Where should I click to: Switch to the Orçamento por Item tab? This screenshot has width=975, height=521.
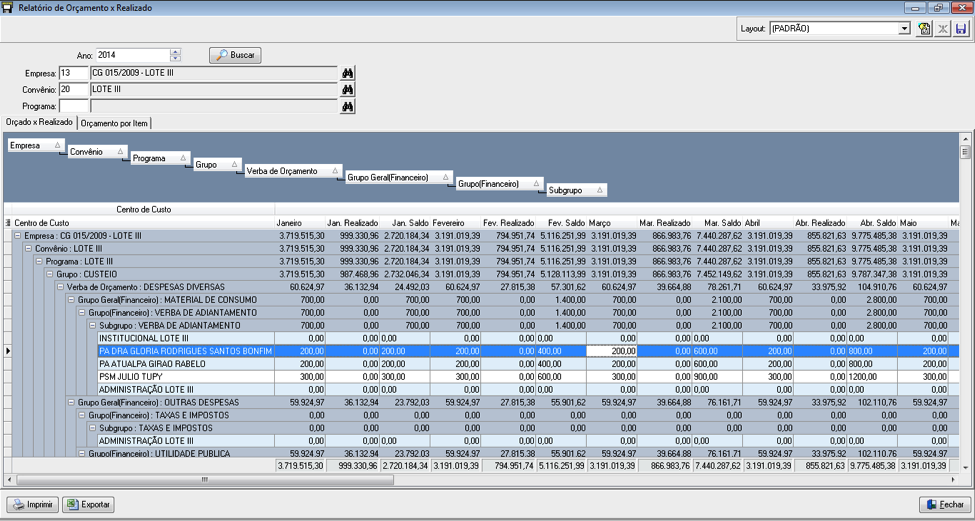tap(115, 123)
